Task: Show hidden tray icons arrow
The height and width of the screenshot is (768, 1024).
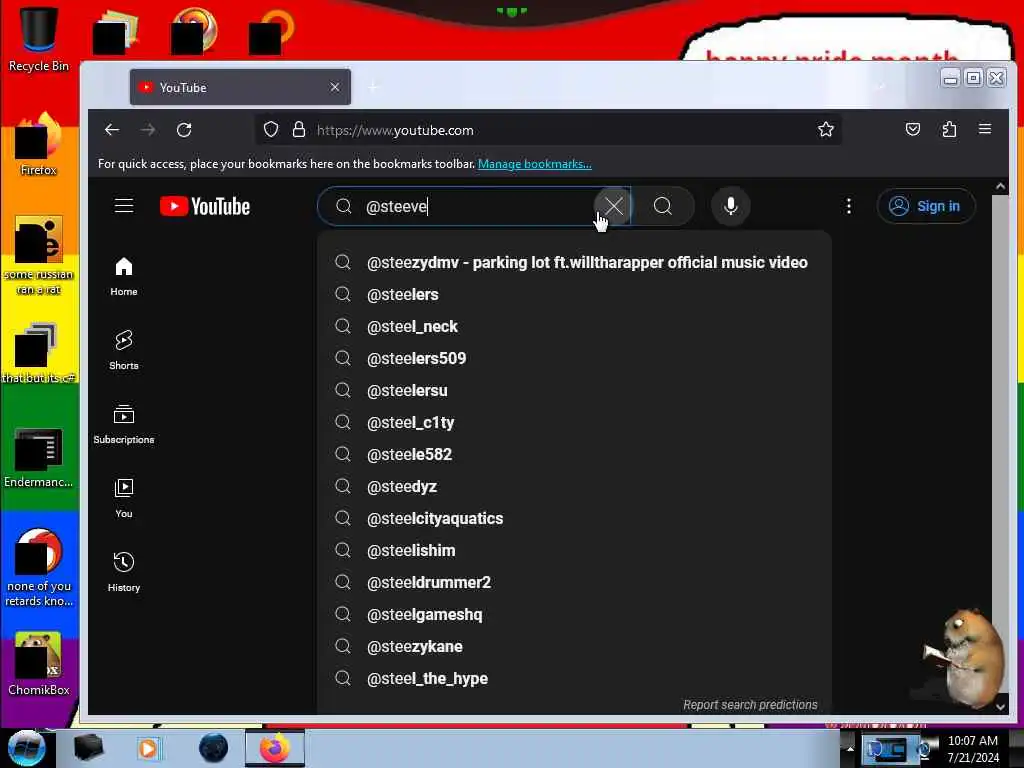Action: [850, 748]
